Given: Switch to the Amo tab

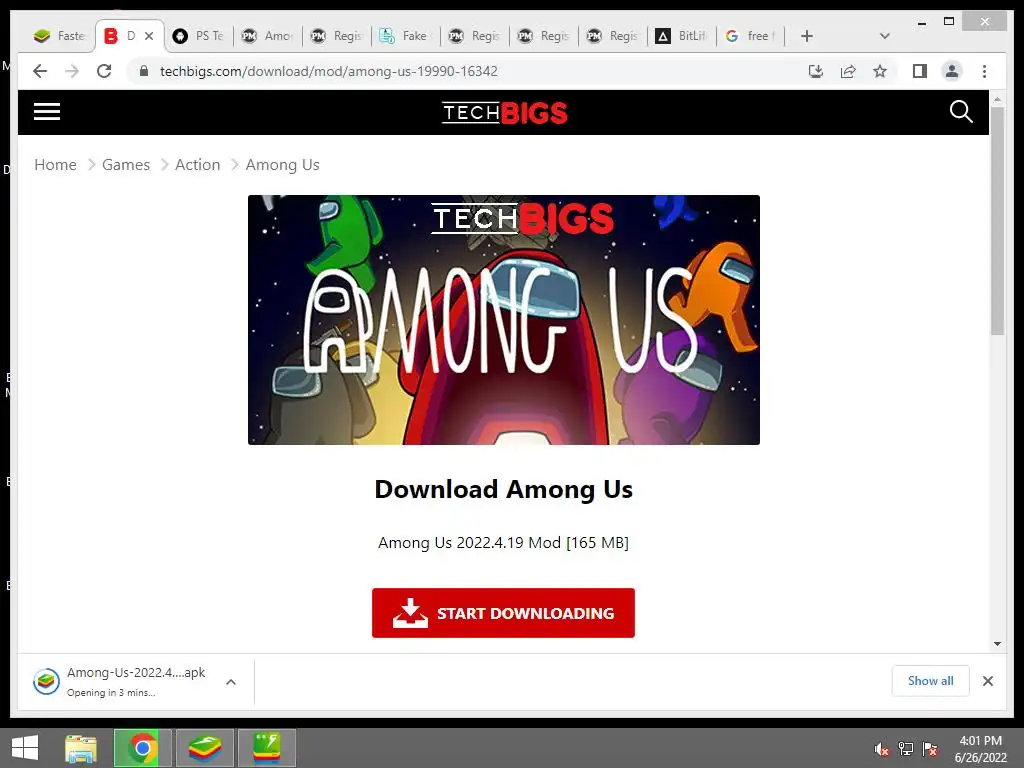Looking at the screenshot, I should click(x=268, y=36).
